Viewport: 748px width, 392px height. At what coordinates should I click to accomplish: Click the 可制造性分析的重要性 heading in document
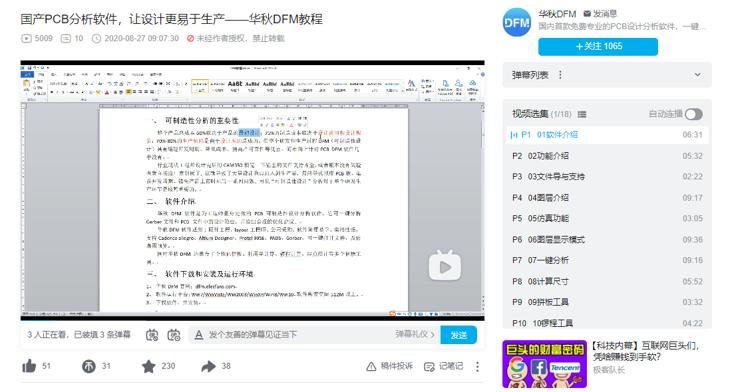click(x=195, y=121)
